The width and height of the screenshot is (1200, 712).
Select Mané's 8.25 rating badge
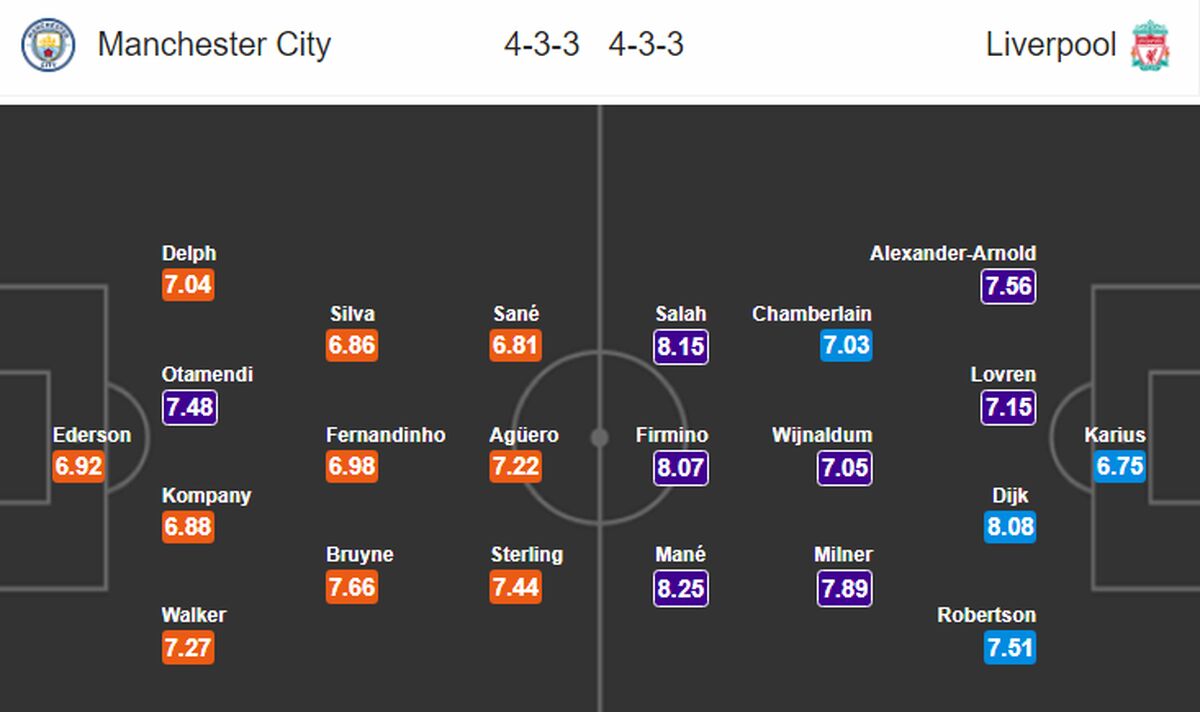[x=681, y=588]
